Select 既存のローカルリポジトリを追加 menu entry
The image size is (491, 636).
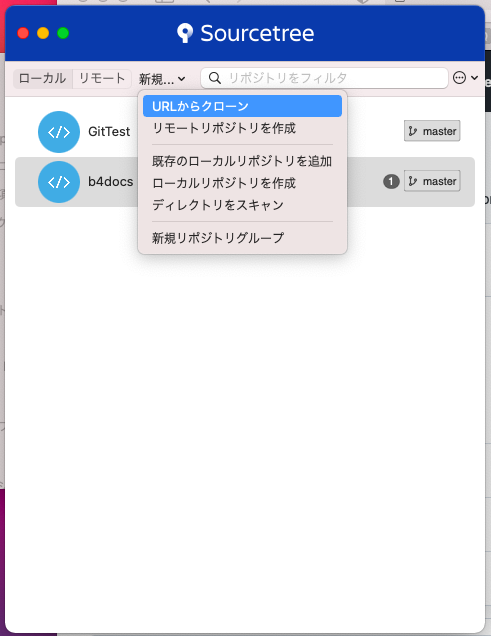pos(242,161)
